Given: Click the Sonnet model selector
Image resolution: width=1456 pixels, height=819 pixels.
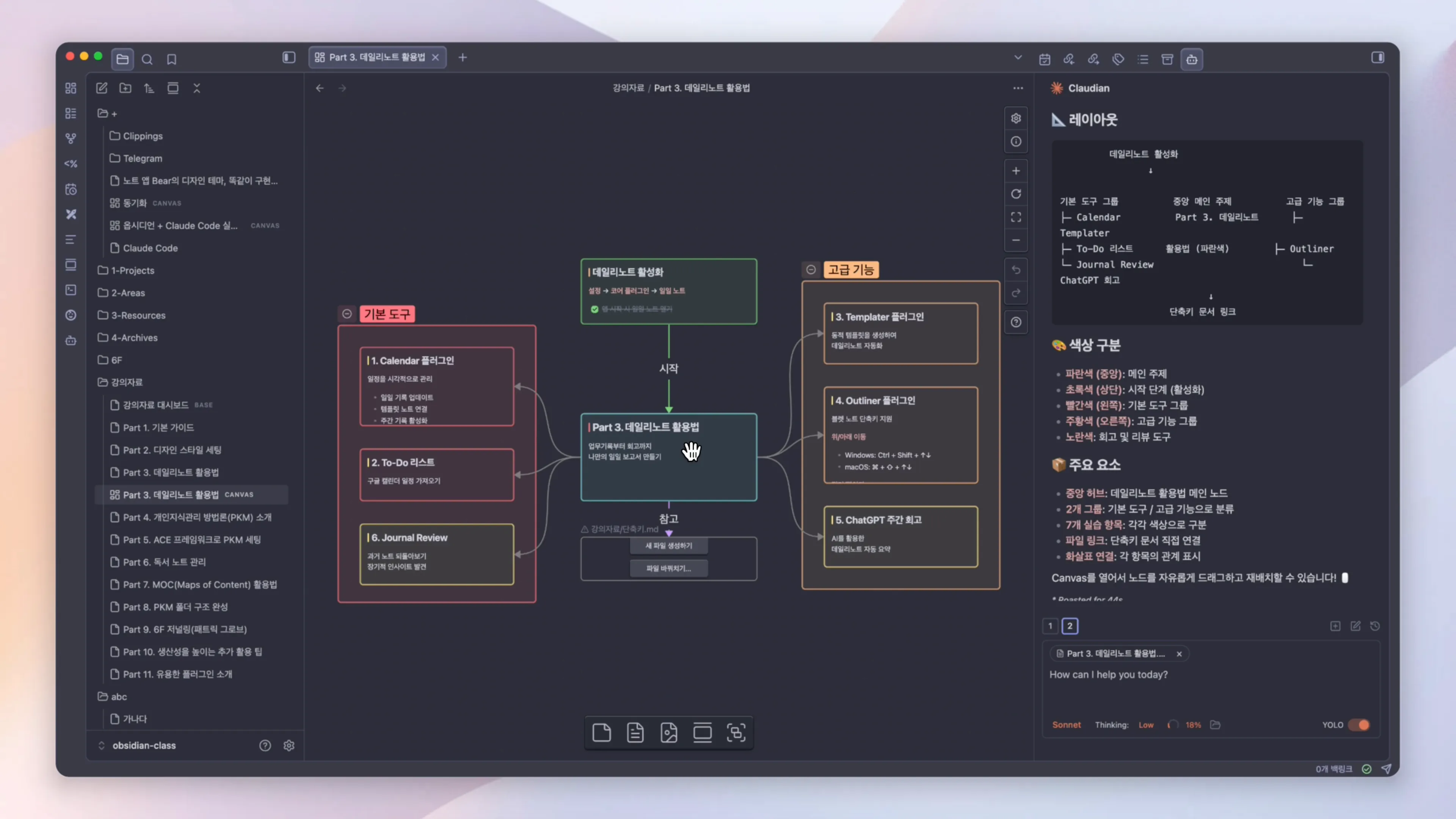Looking at the screenshot, I should tap(1066, 725).
